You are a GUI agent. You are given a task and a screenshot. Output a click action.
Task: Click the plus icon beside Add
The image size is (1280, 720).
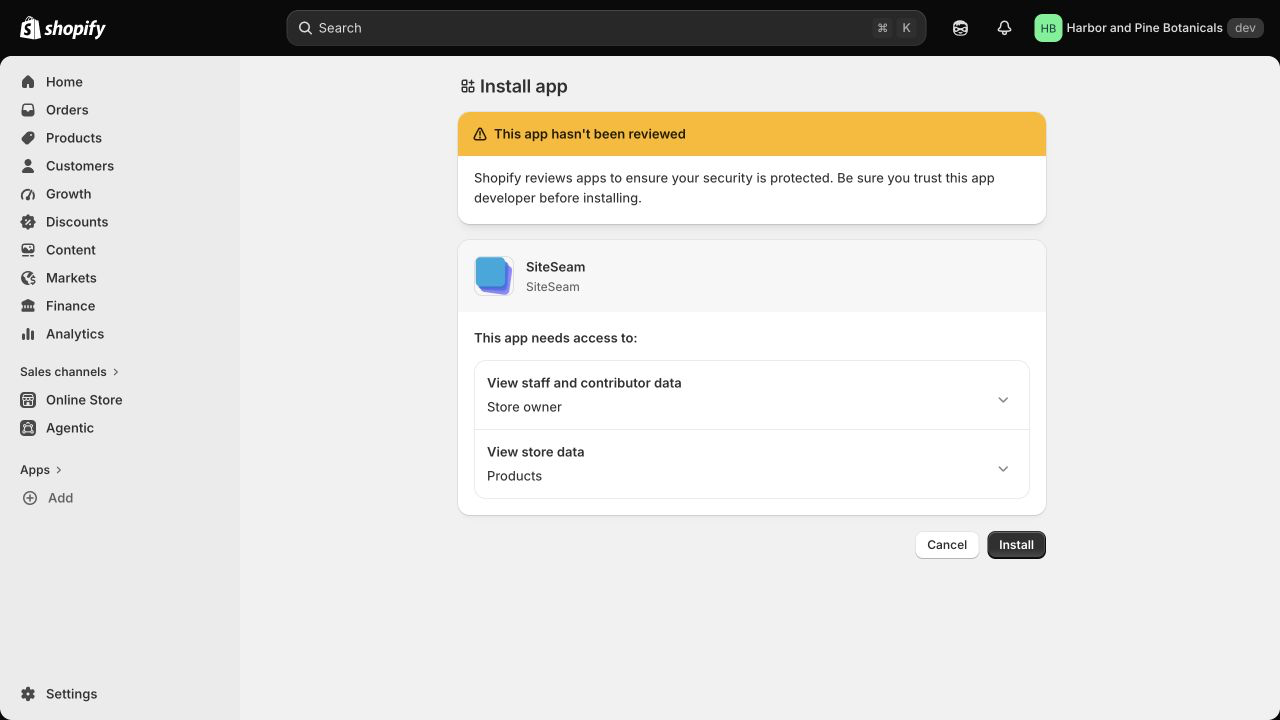tap(30, 498)
